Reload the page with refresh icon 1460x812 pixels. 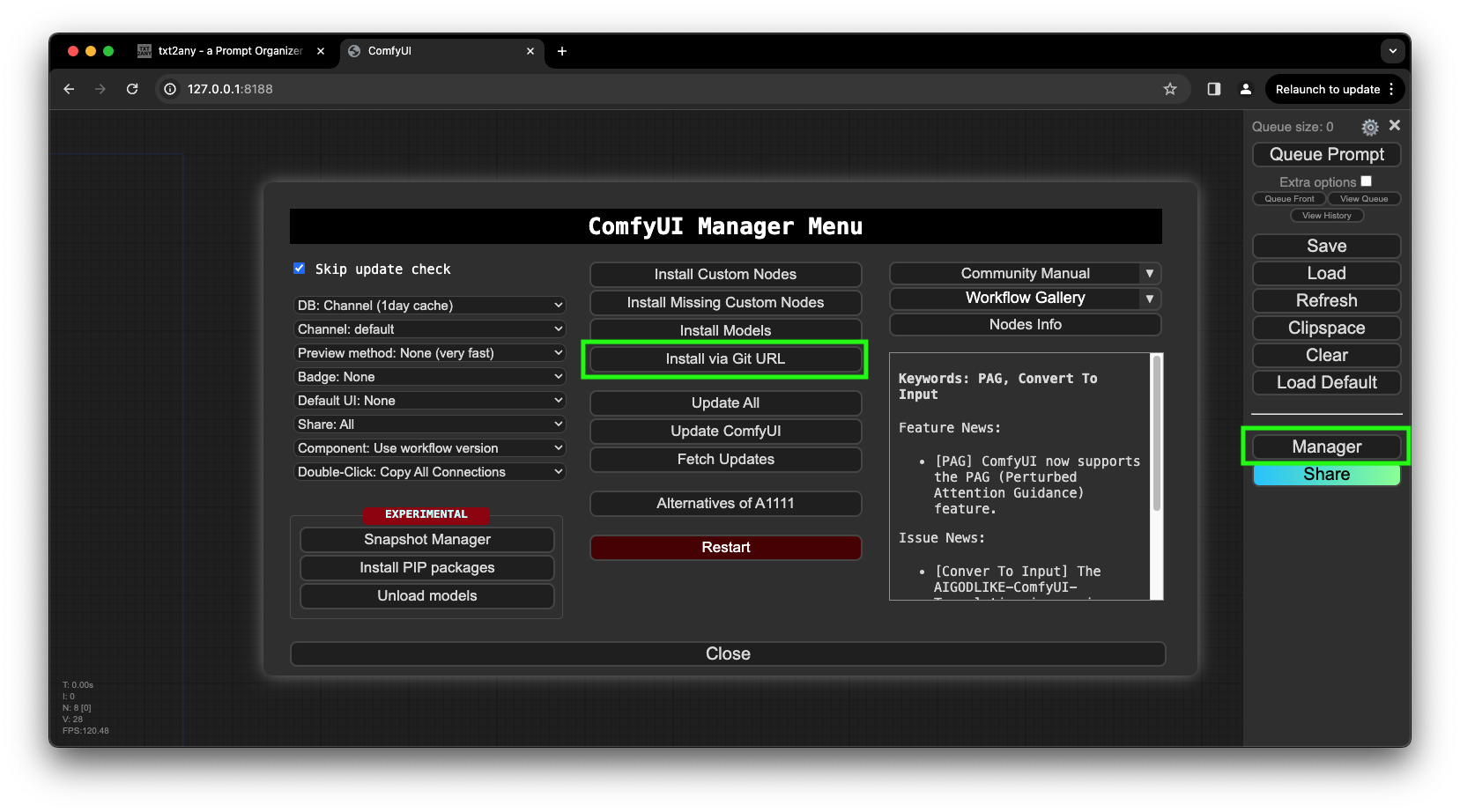132,89
